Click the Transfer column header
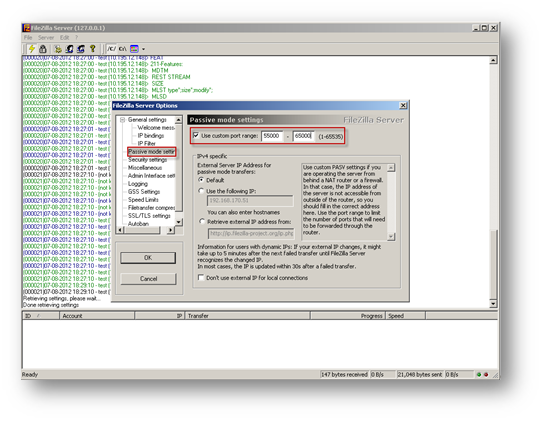 pyautogui.click(x=248, y=316)
